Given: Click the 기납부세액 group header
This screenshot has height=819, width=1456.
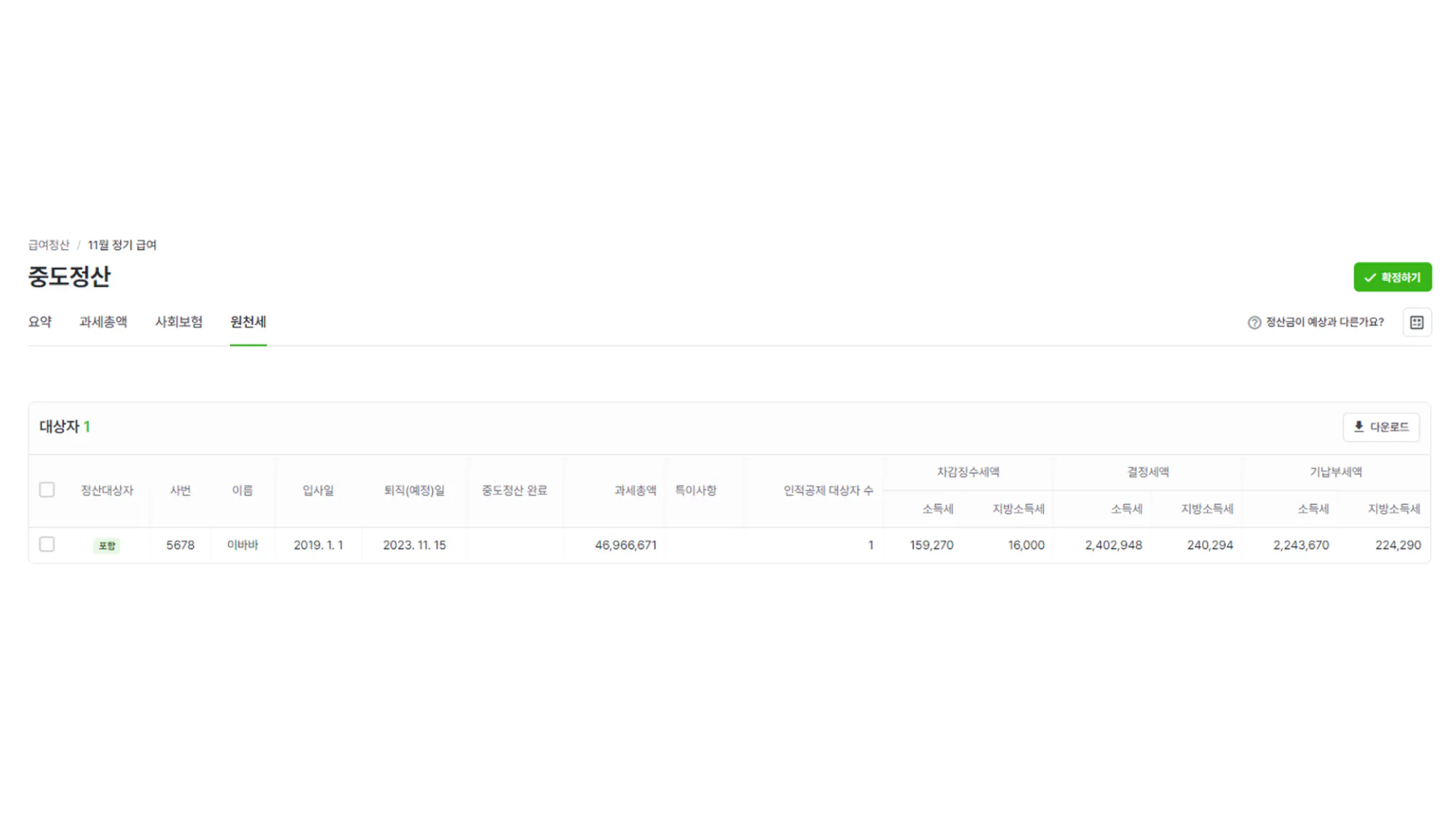Looking at the screenshot, I should click(1336, 472).
